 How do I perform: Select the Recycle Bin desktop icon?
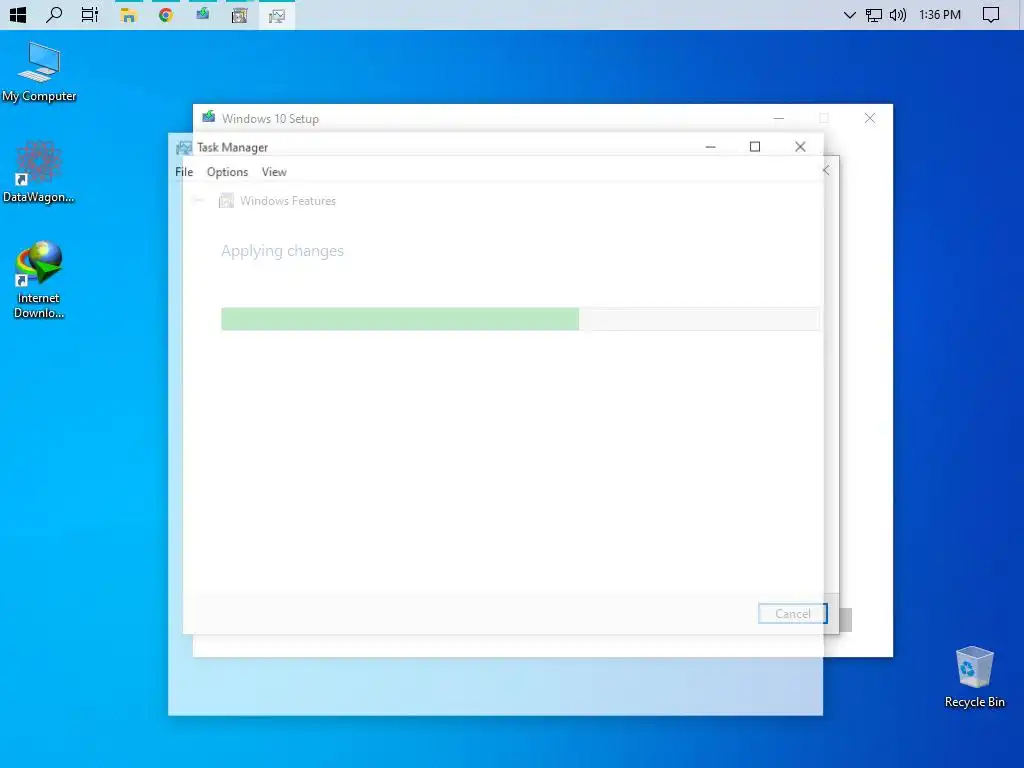pyautogui.click(x=974, y=677)
